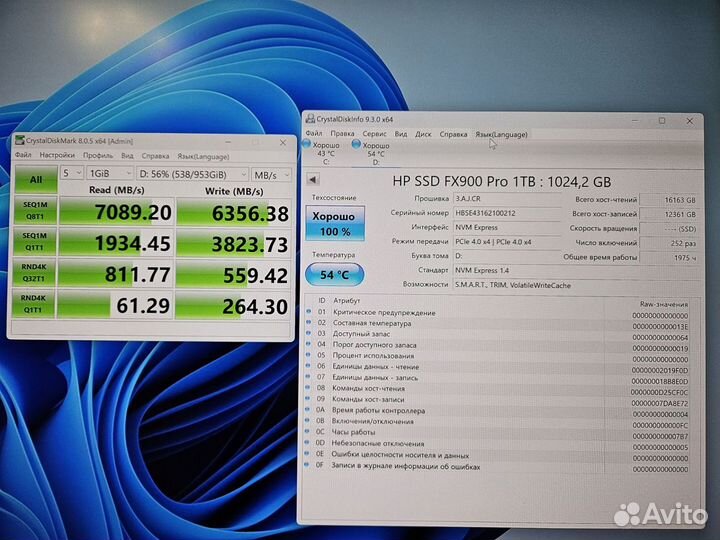Click the SEQ1M Q1T1 write result 3823.73
This screenshot has height=540, width=720.
click(233, 244)
